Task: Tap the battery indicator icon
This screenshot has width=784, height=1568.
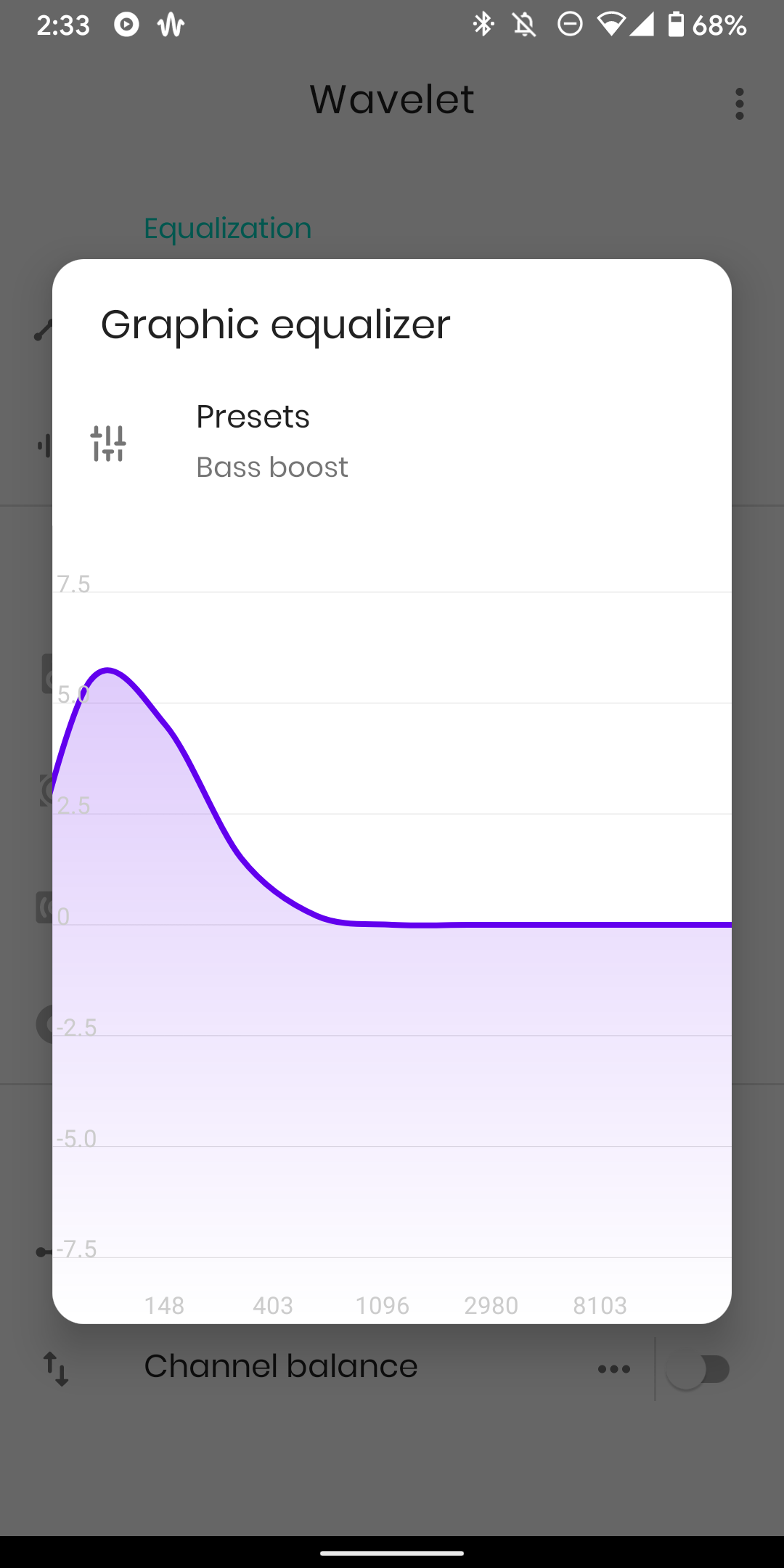Action: tap(676, 25)
